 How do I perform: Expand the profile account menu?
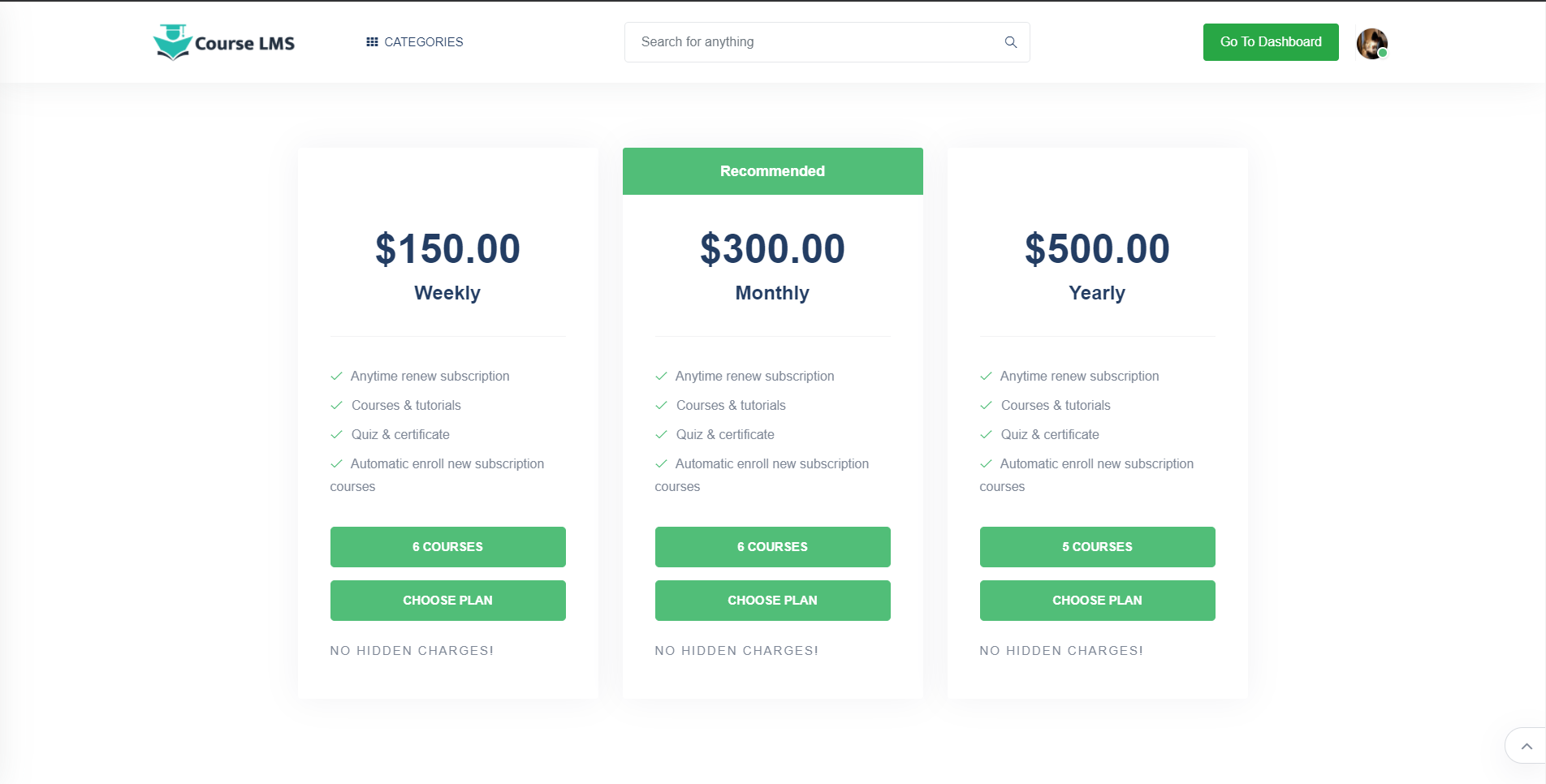[1371, 43]
